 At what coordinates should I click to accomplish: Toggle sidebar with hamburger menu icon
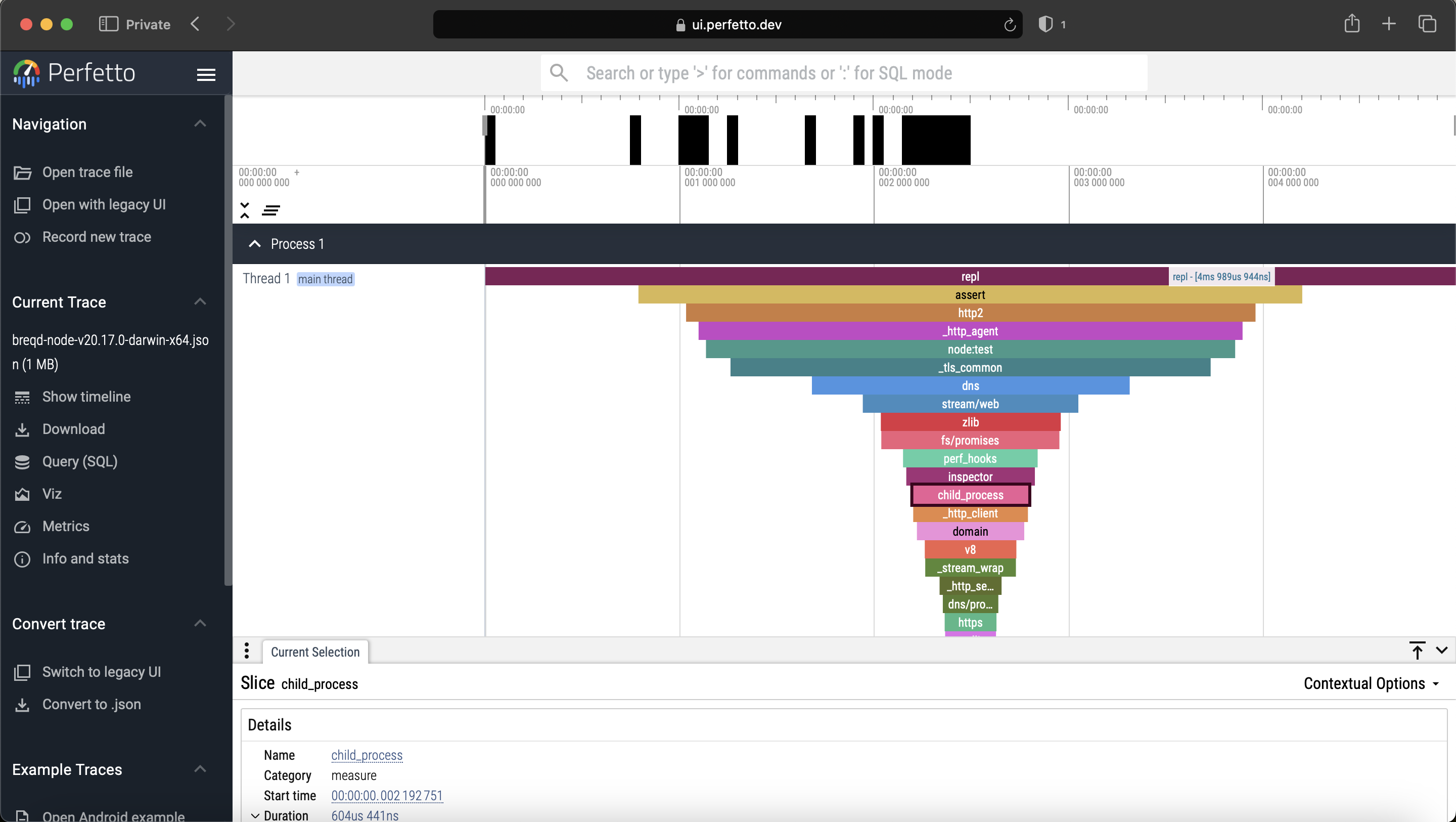206,74
